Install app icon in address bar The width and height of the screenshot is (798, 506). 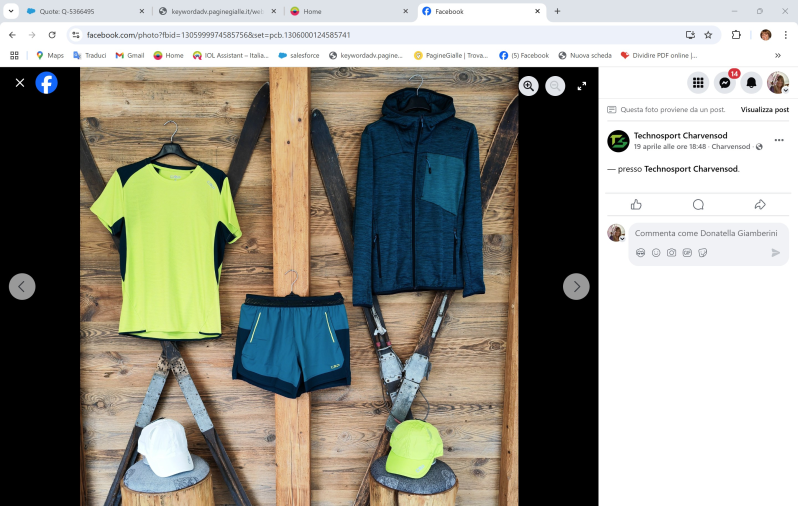pos(690,35)
